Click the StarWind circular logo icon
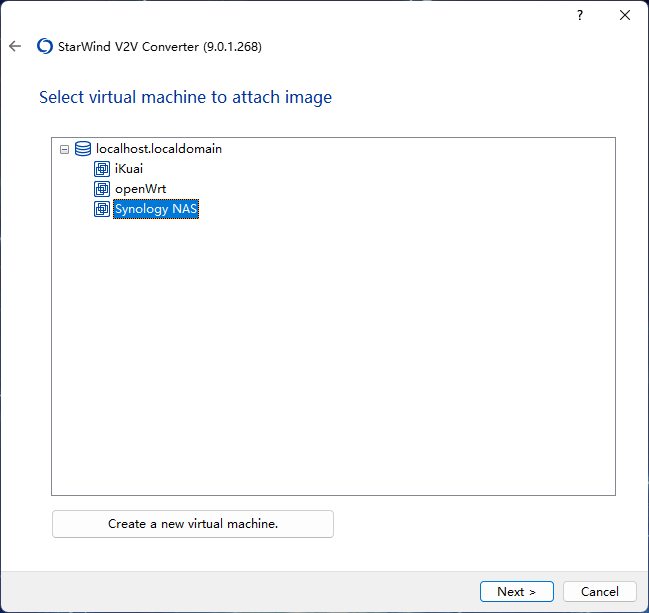Image resolution: width=649 pixels, height=613 pixels. pos(45,46)
